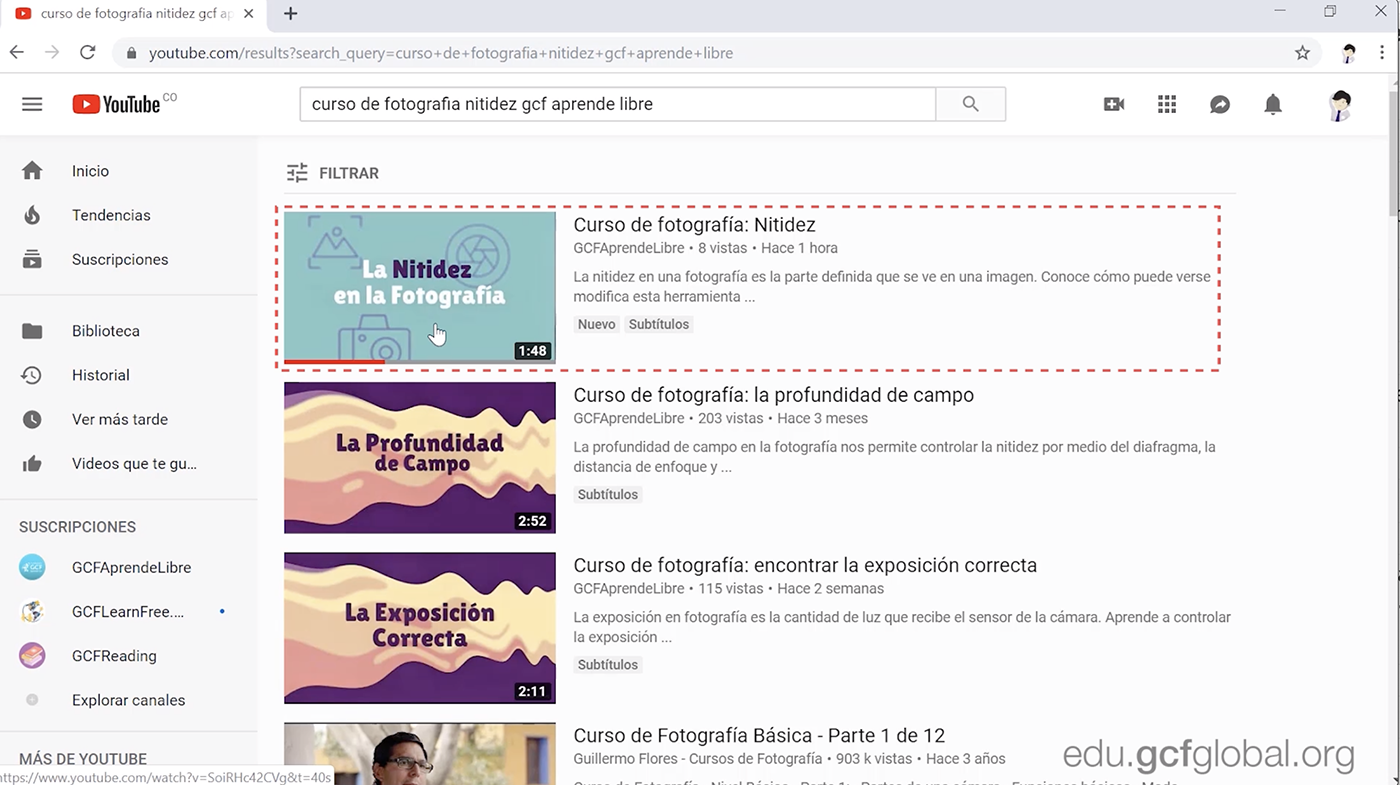Open Explorar canales label

coord(128,700)
